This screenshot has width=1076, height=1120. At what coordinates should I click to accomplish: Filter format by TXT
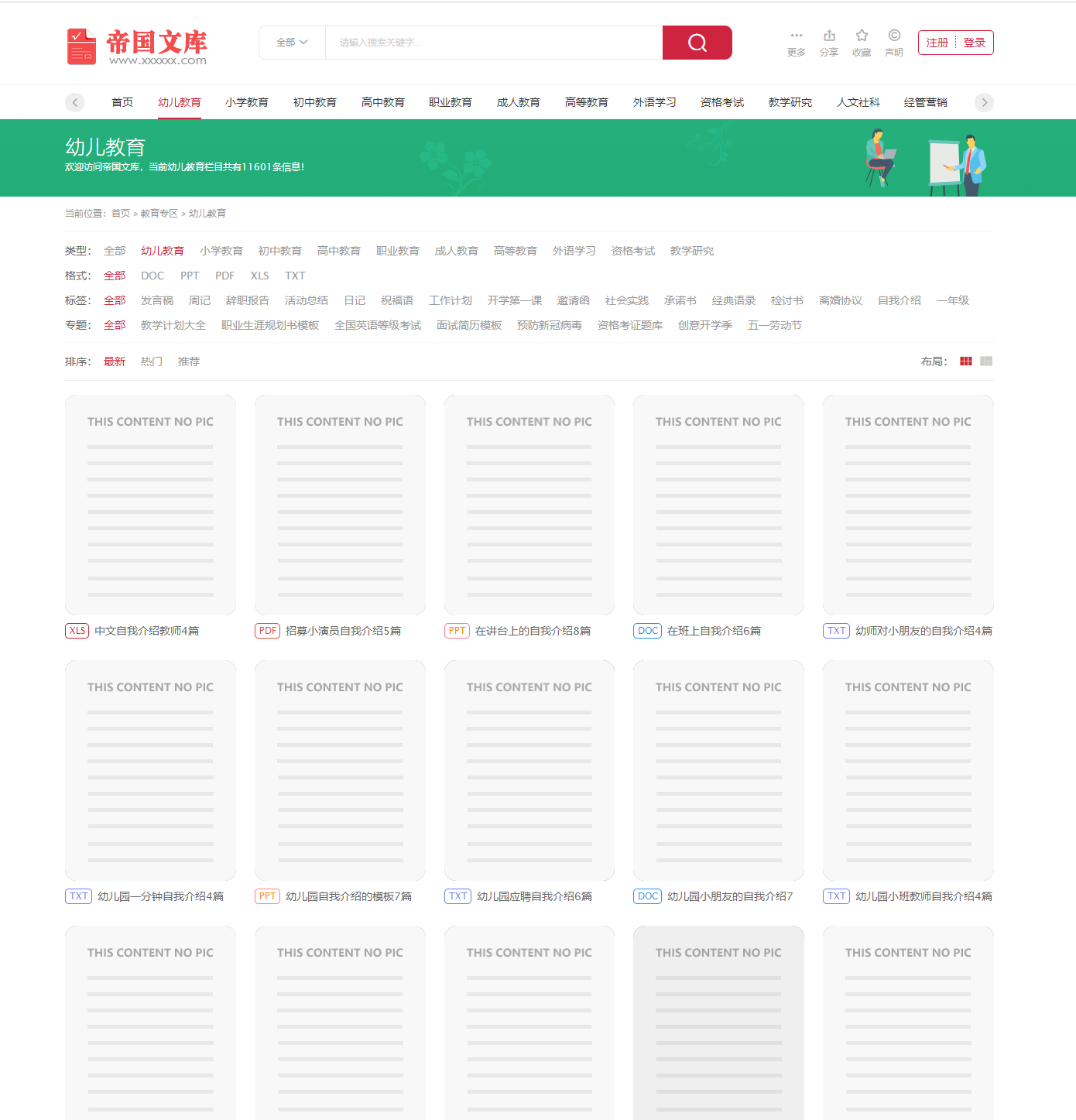point(295,276)
